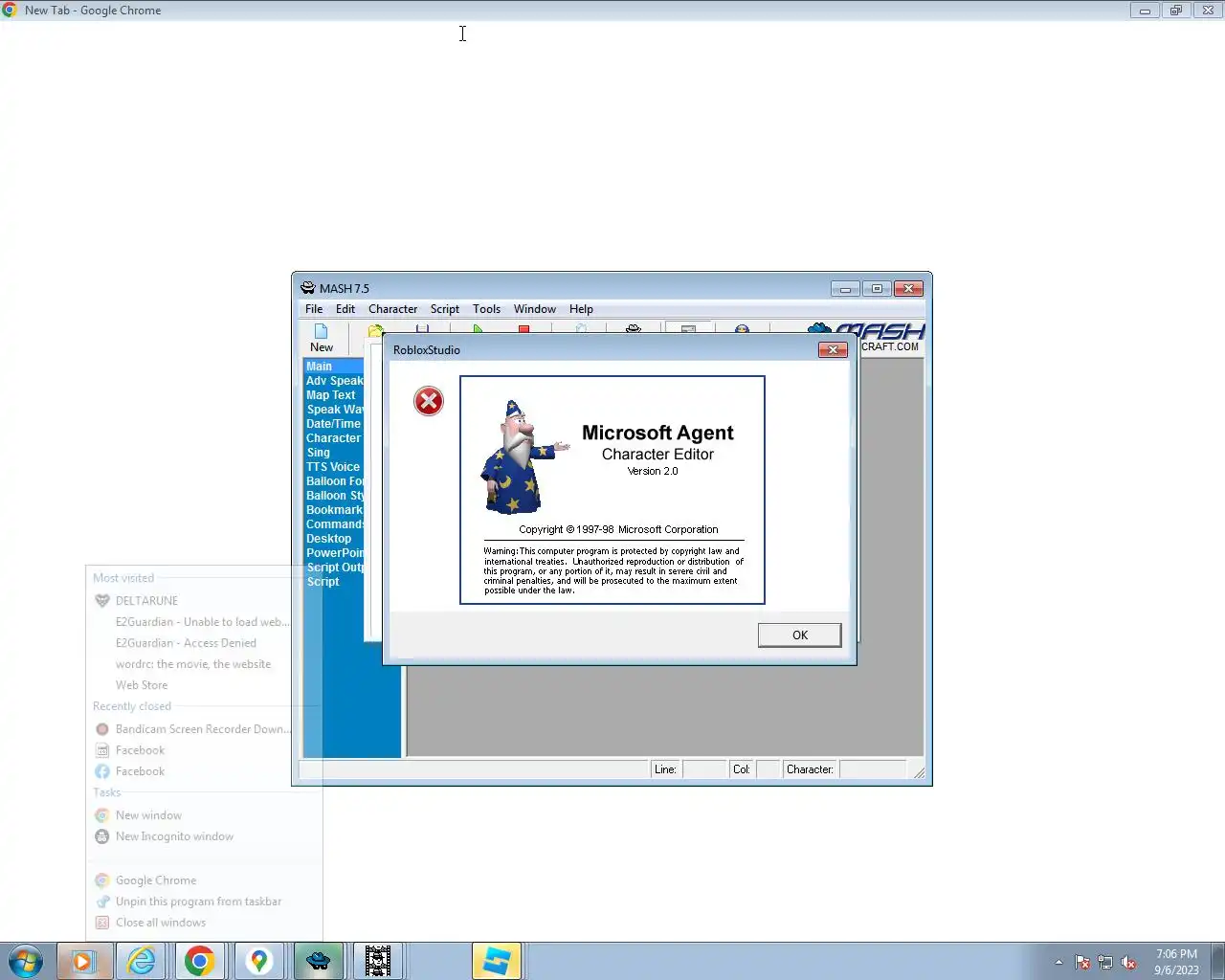Select the Script Output sidebar item
Image resolution: width=1225 pixels, height=980 pixels.
coord(334,568)
